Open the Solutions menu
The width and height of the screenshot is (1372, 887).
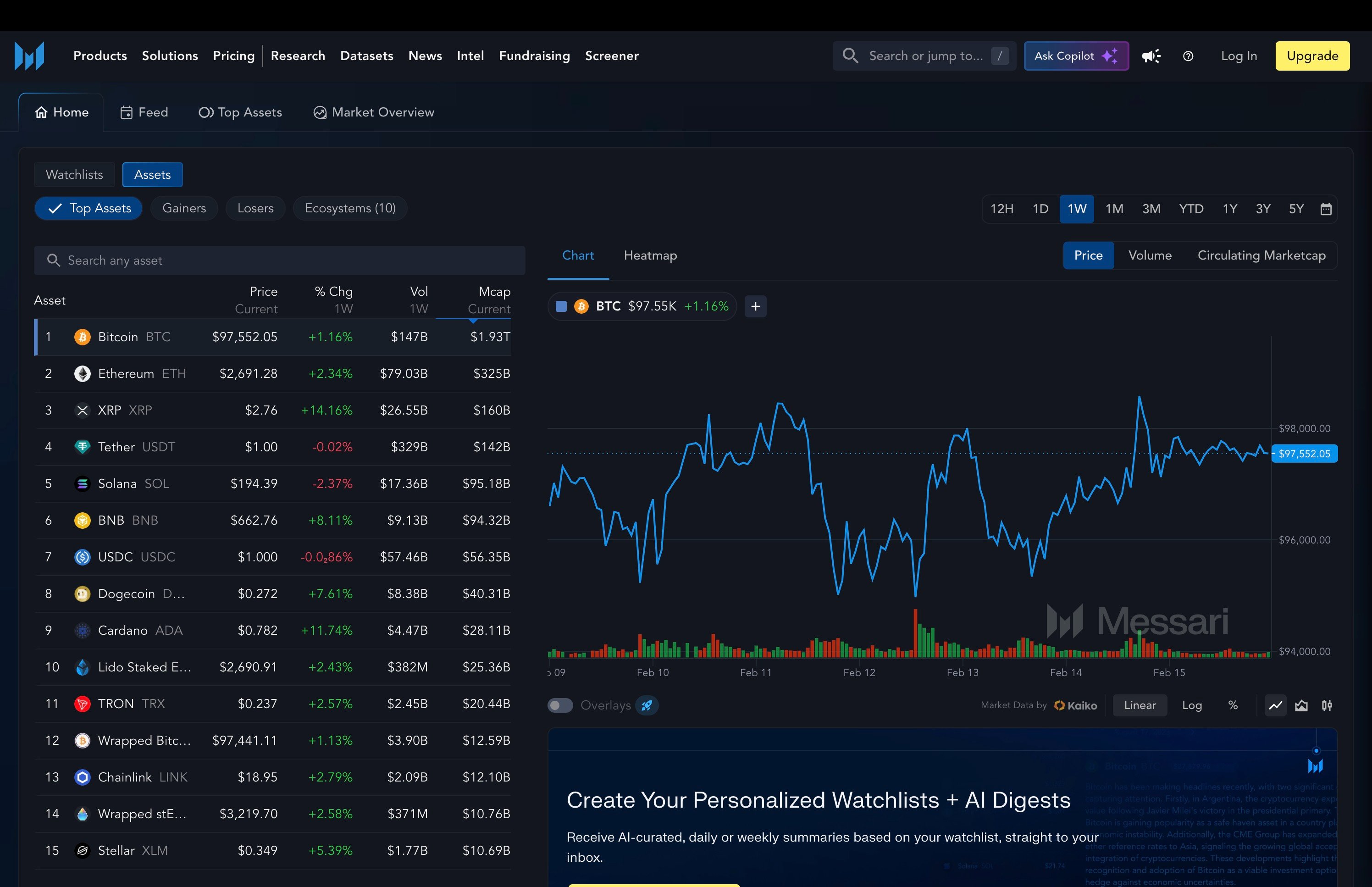(x=170, y=56)
